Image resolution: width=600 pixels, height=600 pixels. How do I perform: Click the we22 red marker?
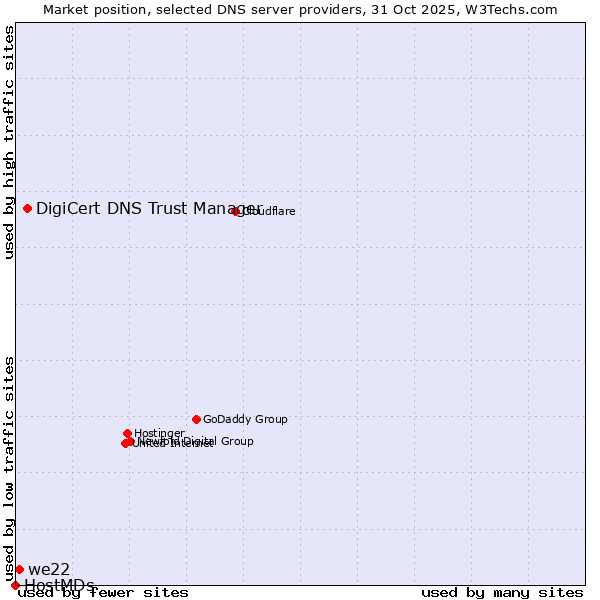(19, 569)
